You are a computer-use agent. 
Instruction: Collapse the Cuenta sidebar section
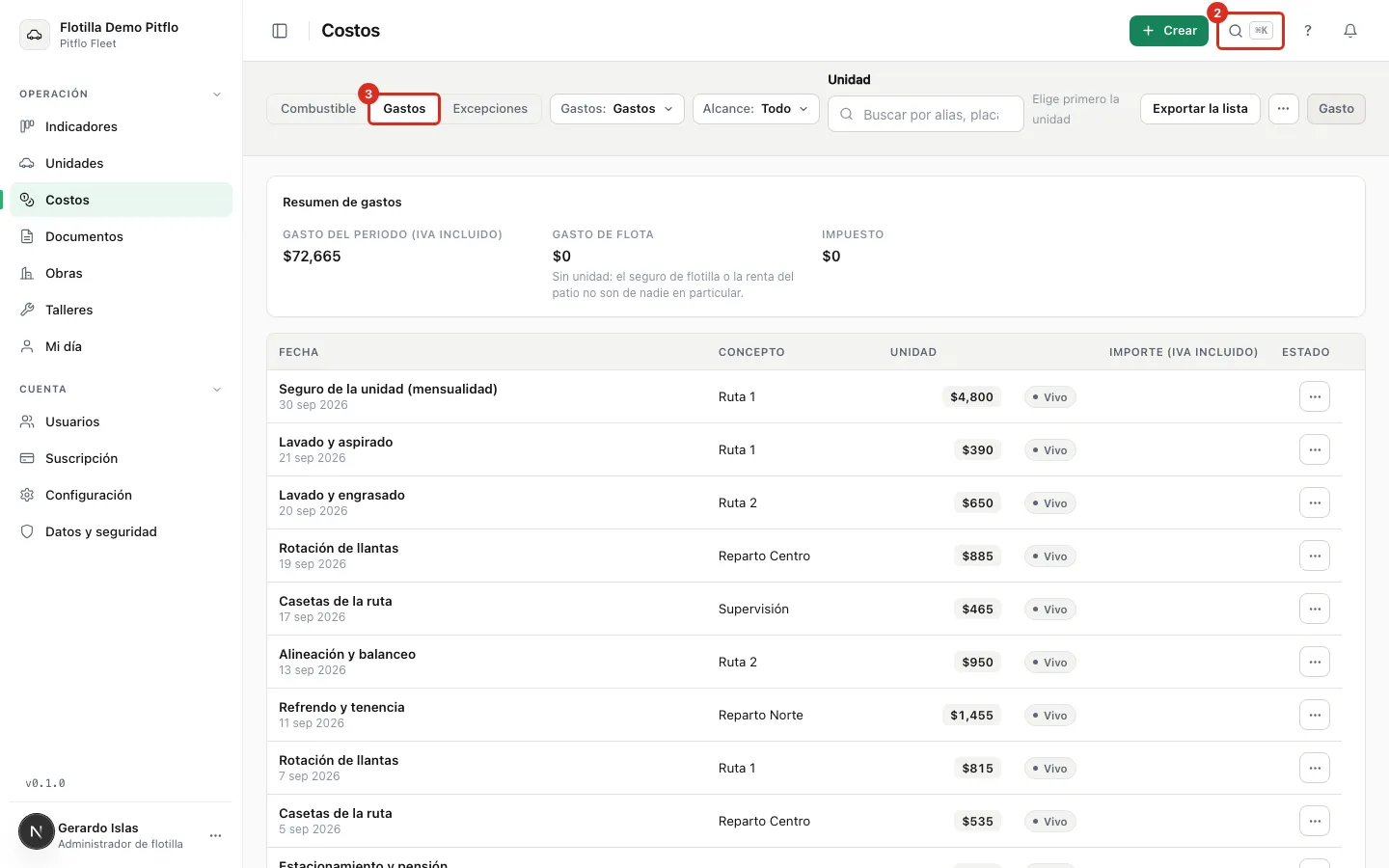point(217,390)
